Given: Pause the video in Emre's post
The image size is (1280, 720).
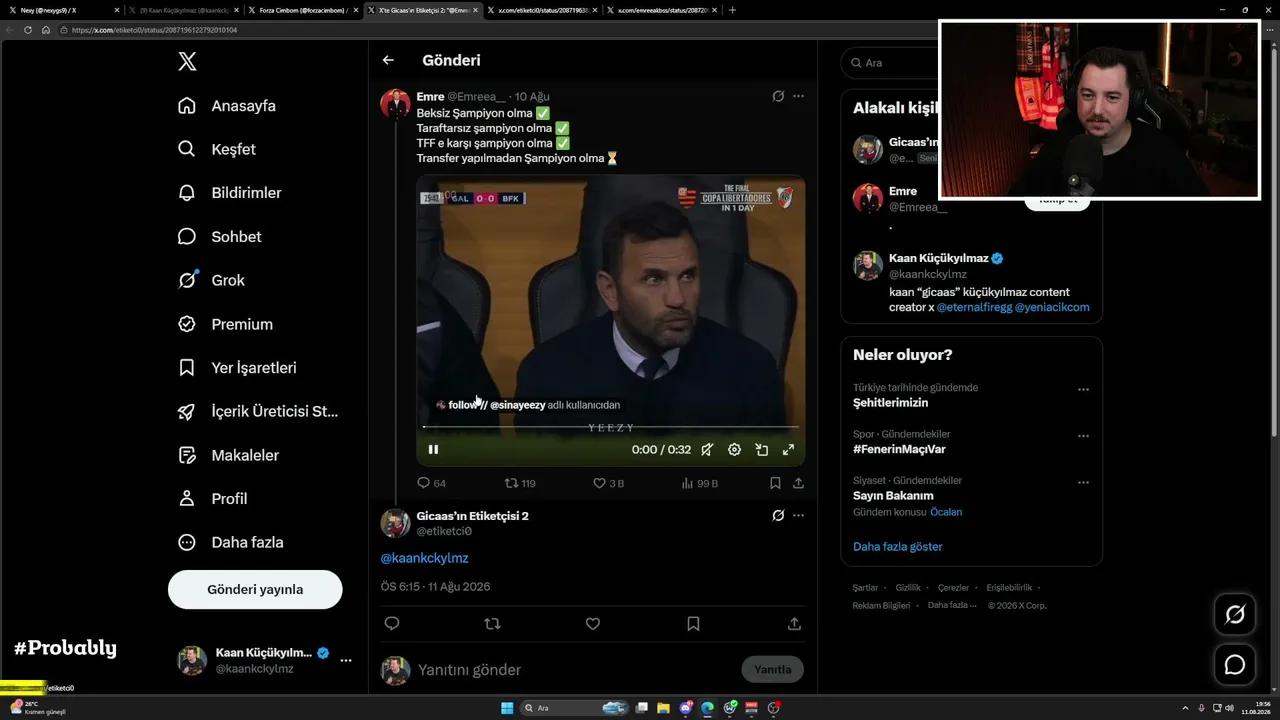Looking at the screenshot, I should tap(433, 450).
